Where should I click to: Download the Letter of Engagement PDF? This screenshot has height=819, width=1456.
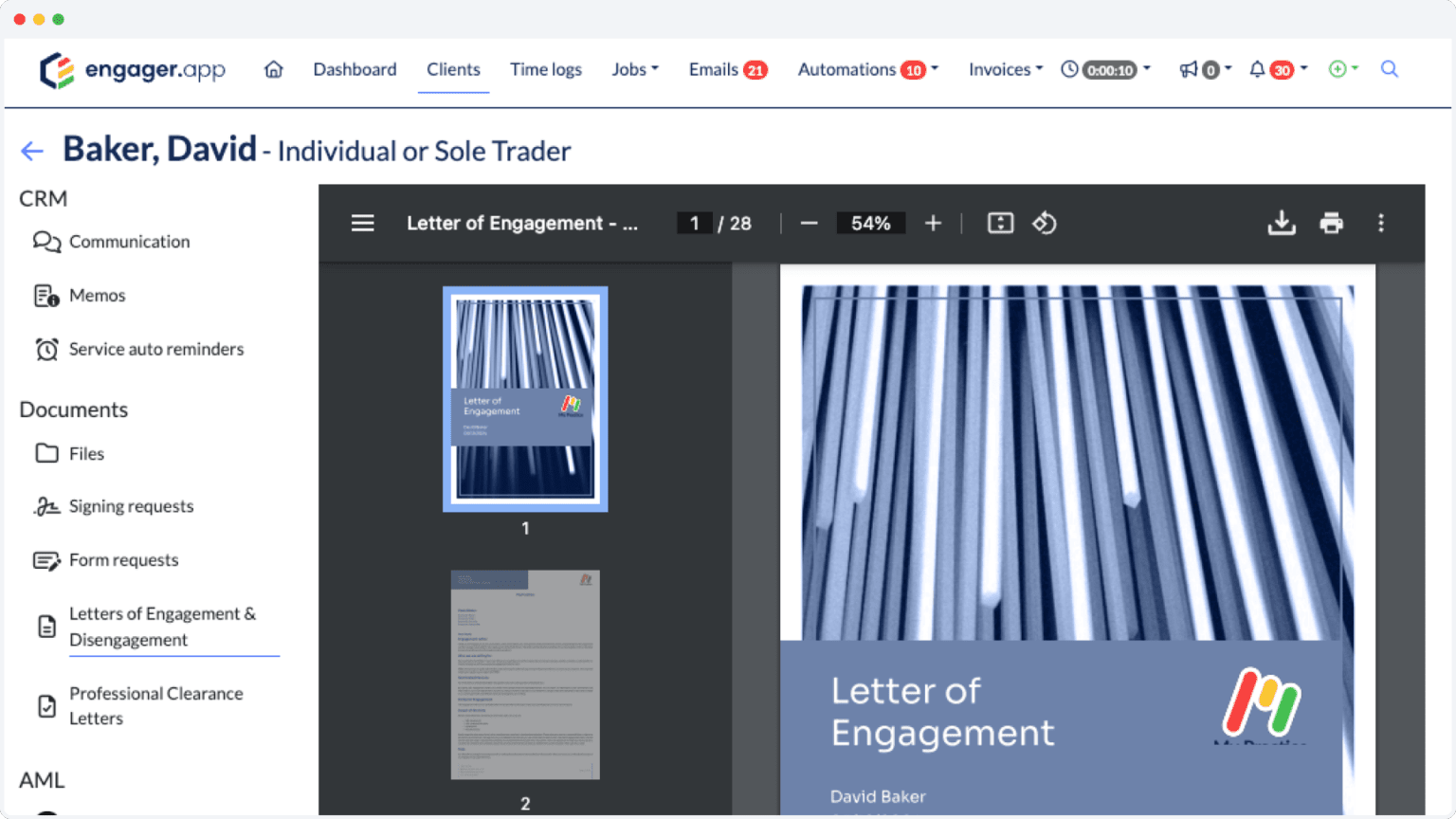point(1282,223)
